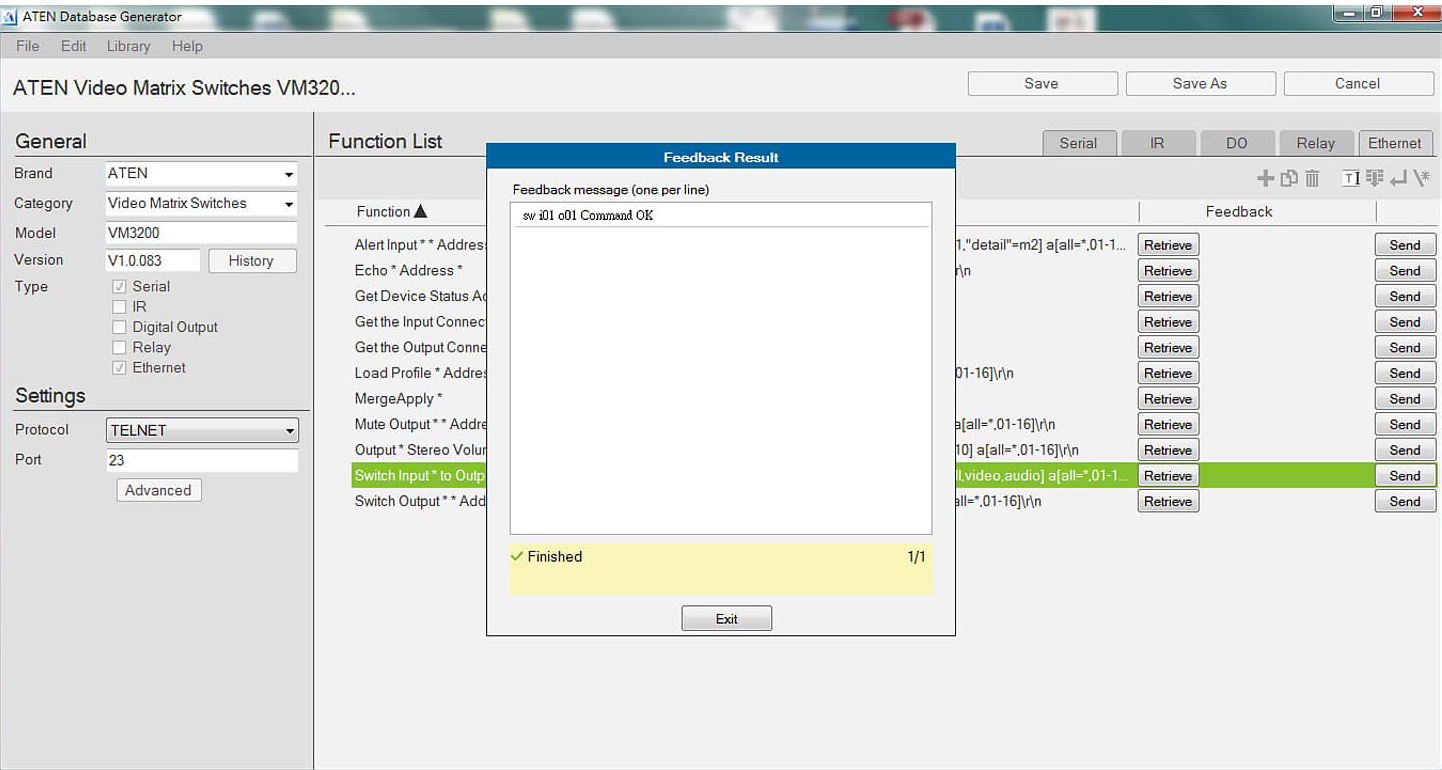Open the Protocol TELNET dropdown

[x=289, y=431]
